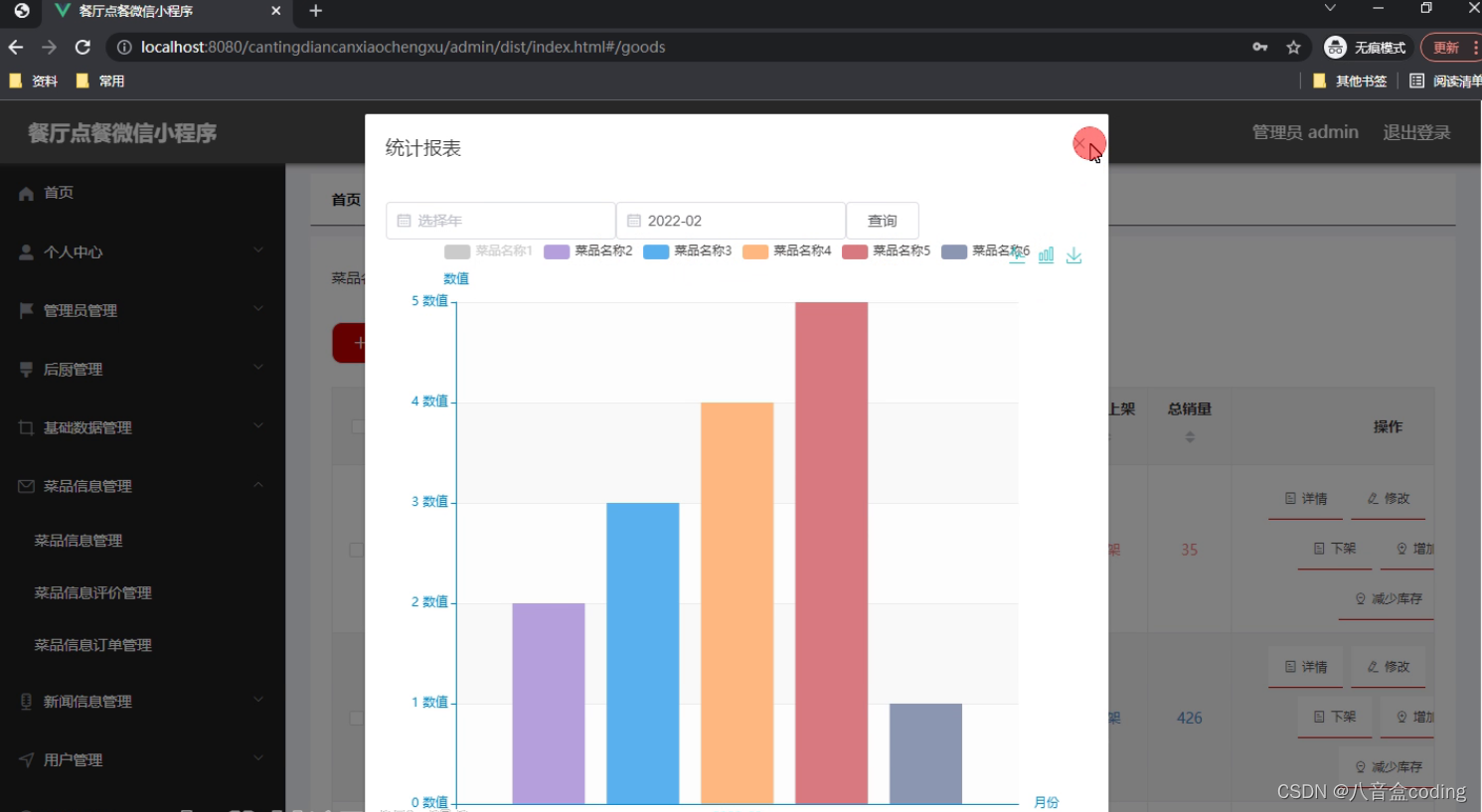Image resolution: width=1482 pixels, height=812 pixels.
Task: Toggle 菜品名称3 legend series
Action: [687, 251]
